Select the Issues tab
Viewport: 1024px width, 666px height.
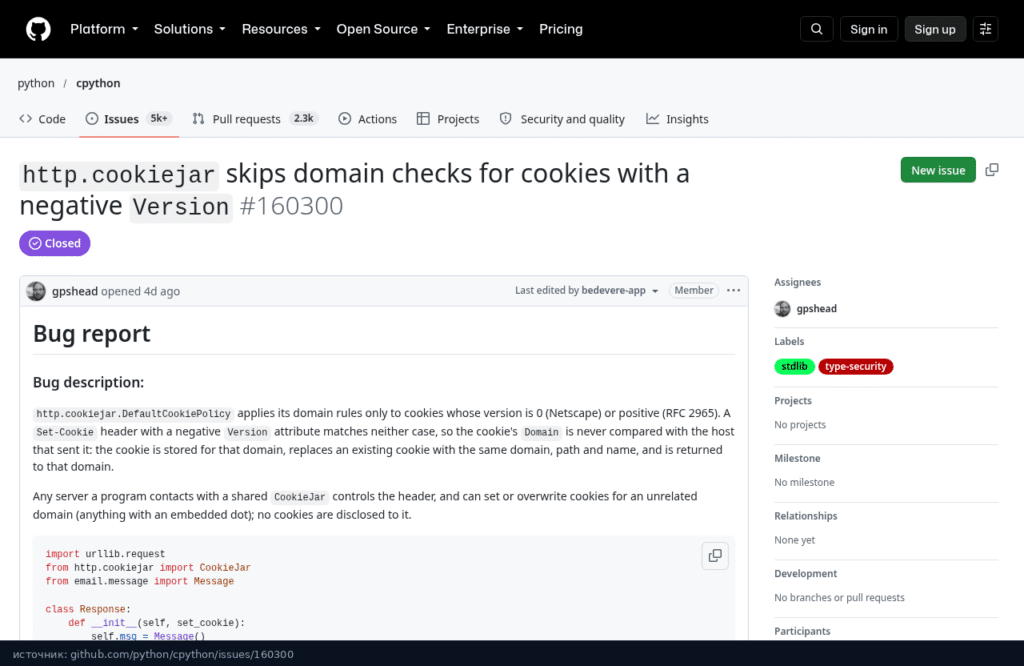[129, 119]
